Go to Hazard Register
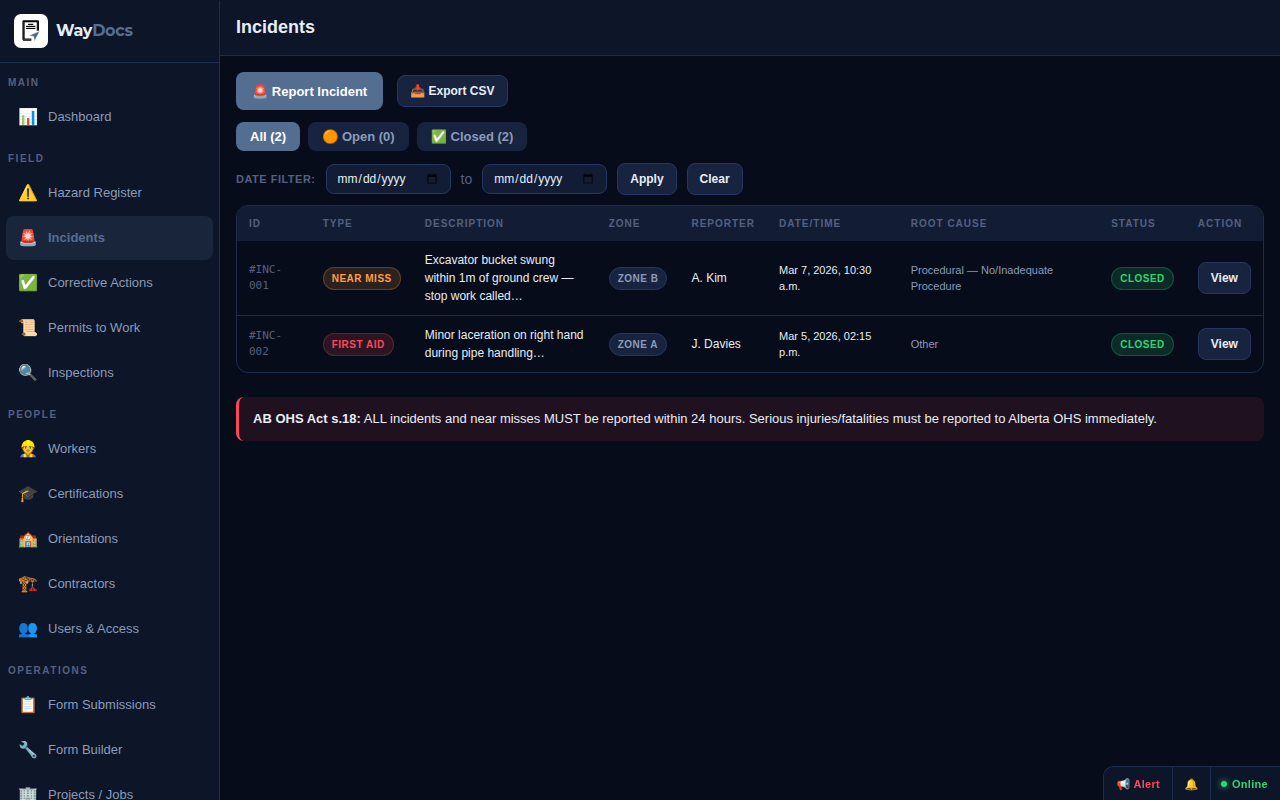 (x=109, y=193)
